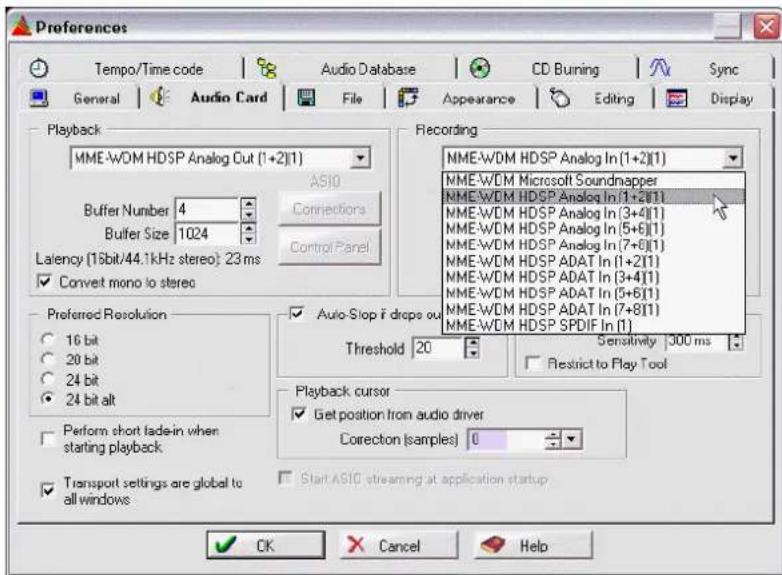
Task: Choose HDSP ADAT In (3+4) entry
Action: [593, 277]
